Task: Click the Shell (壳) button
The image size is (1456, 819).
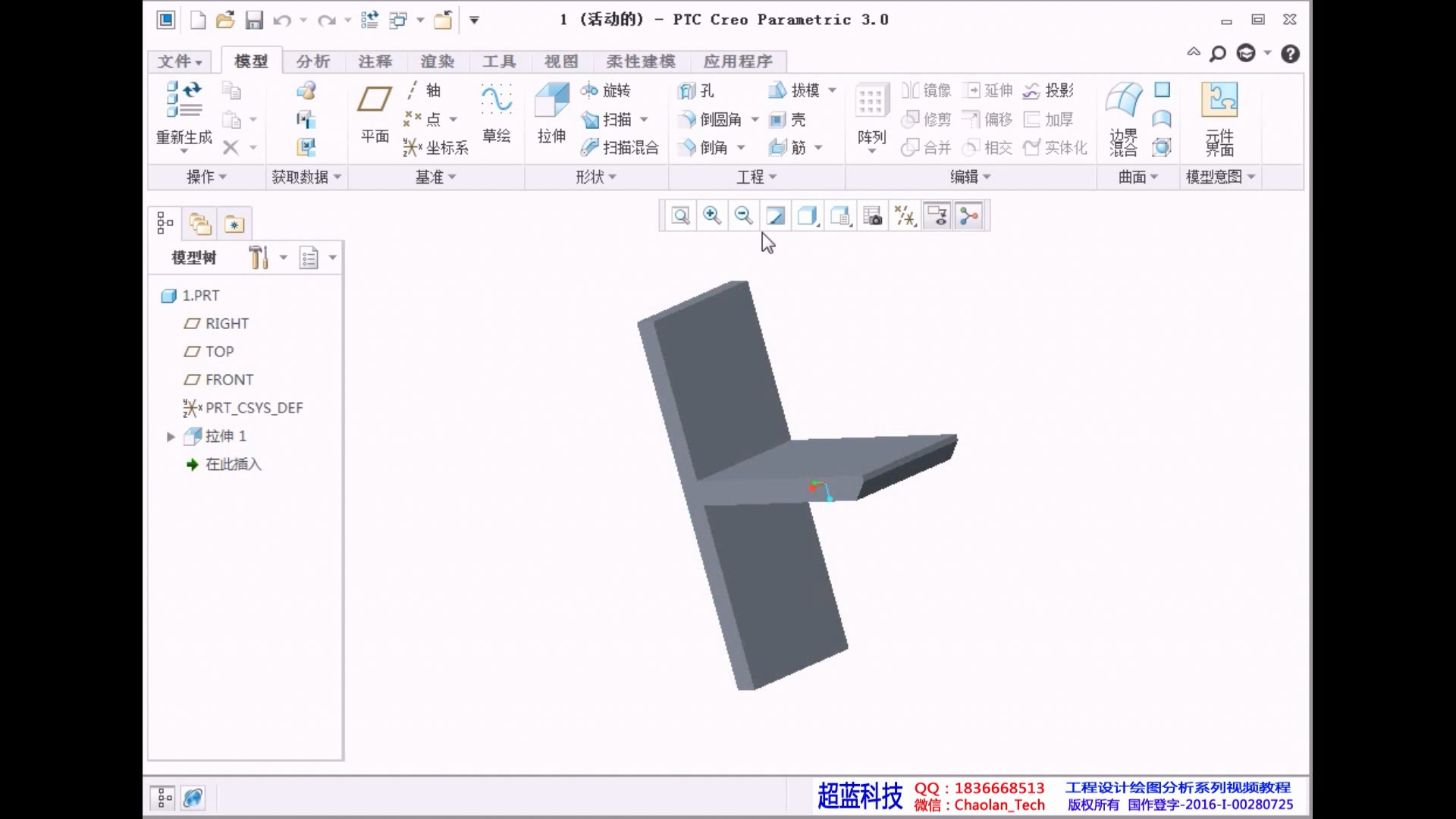Action: click(x=788, y=120)
